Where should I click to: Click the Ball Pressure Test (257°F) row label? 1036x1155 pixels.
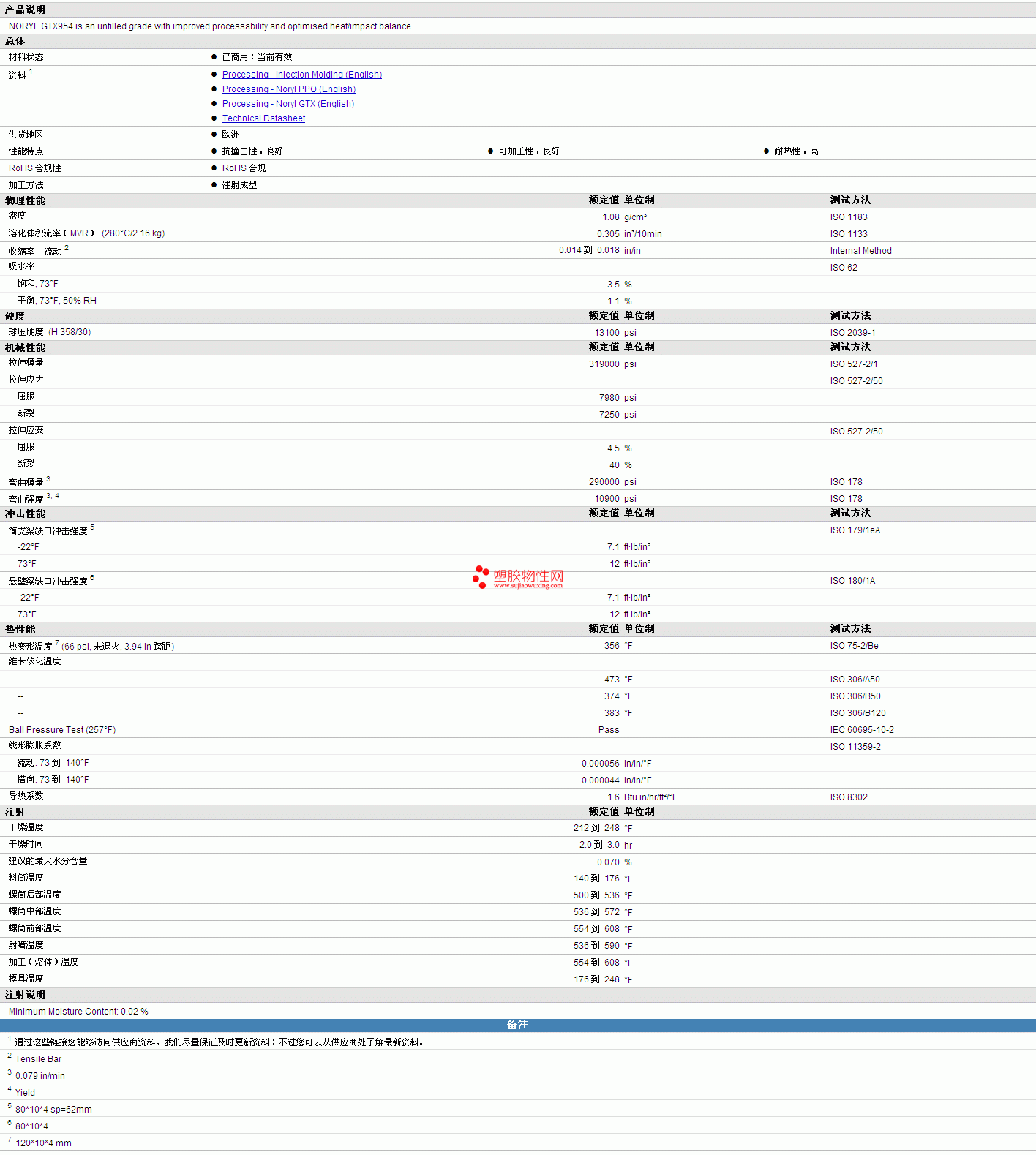62,730
